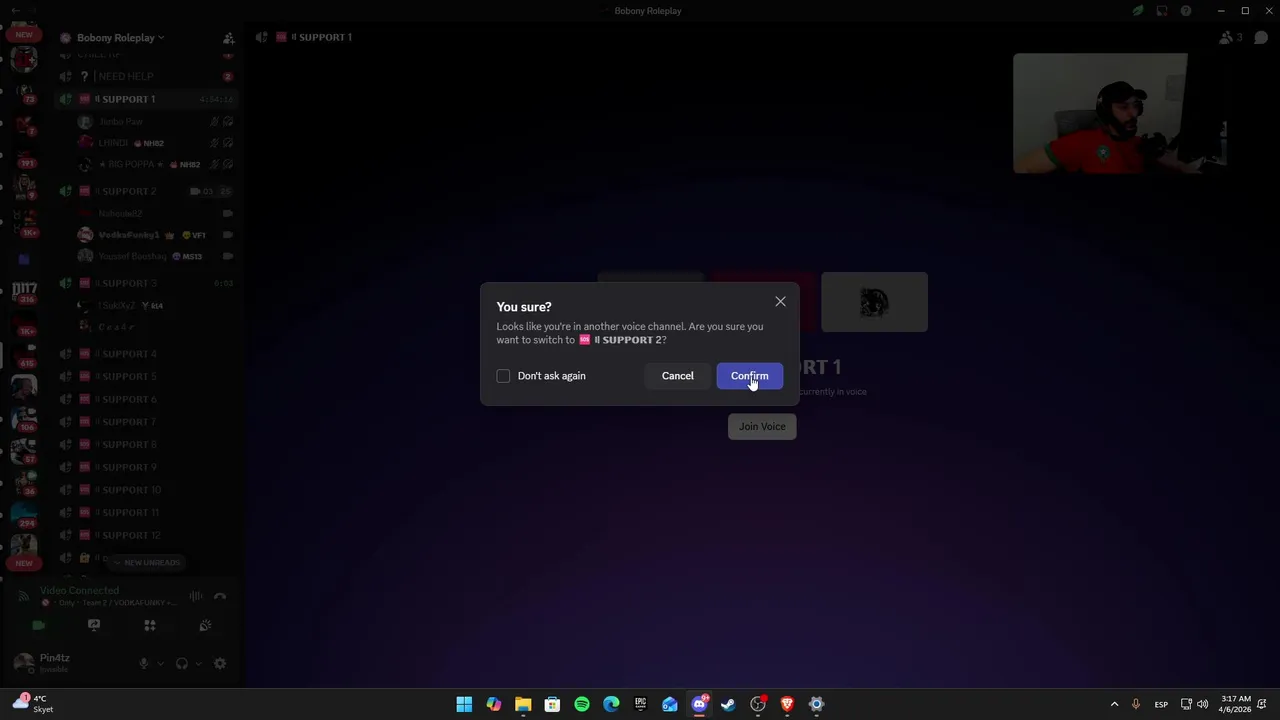Open Windows Start menu
Screen dimensions: 1280x720
pyautogui.click(x=464, y=704)
